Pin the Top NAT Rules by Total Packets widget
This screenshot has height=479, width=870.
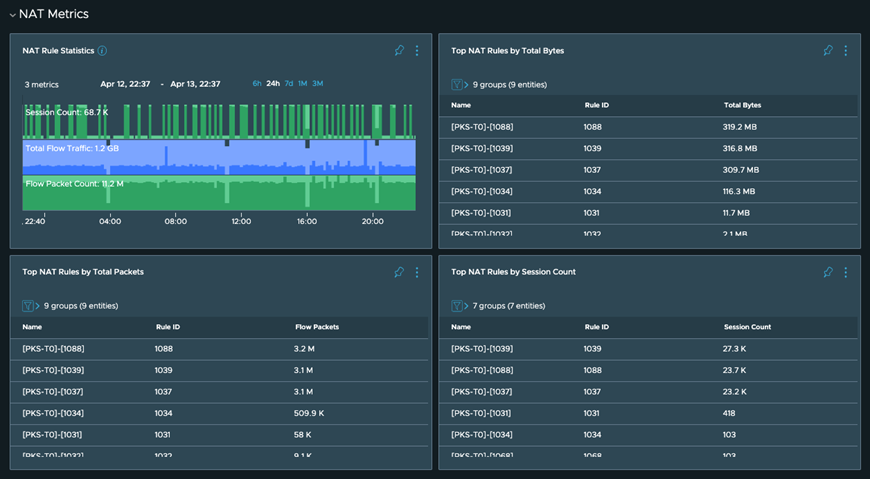[x=399, y=272]
